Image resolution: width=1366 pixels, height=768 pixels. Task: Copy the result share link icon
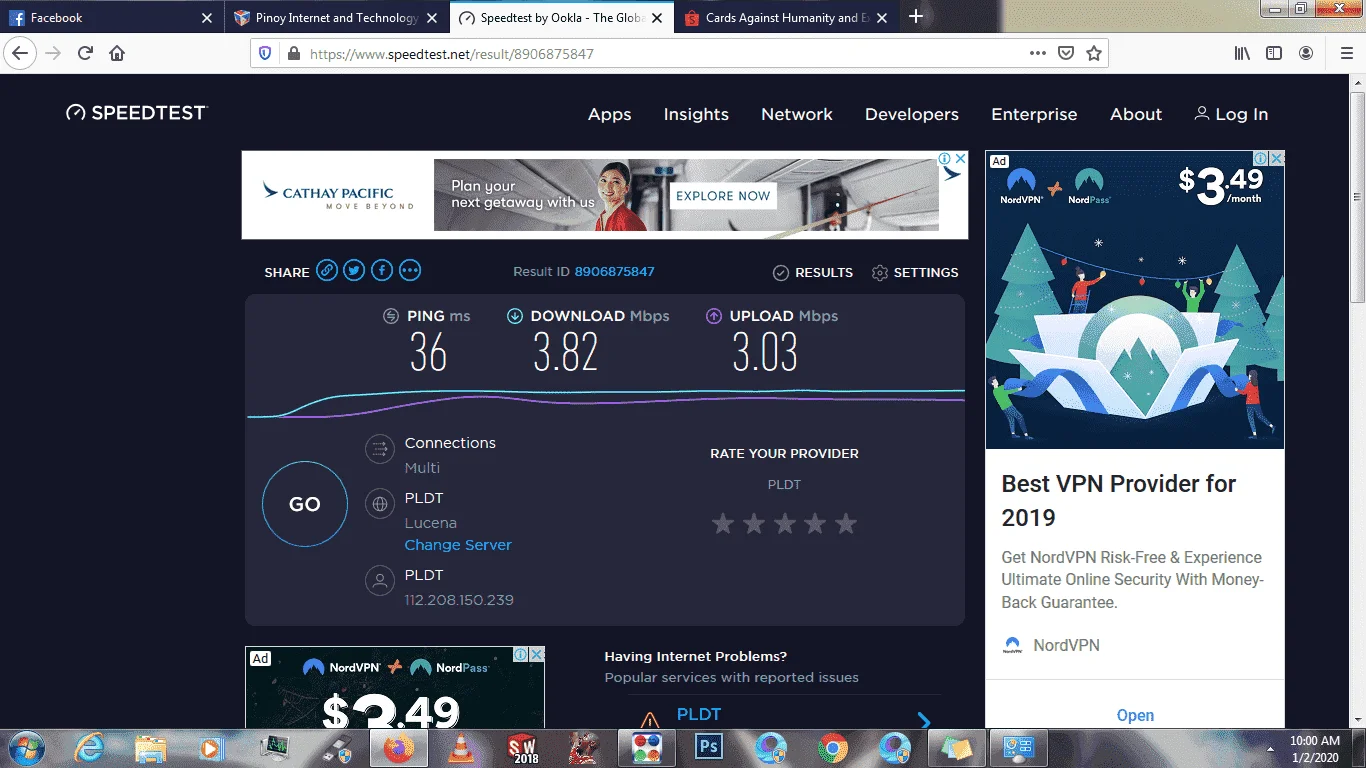tap(327, 270)
